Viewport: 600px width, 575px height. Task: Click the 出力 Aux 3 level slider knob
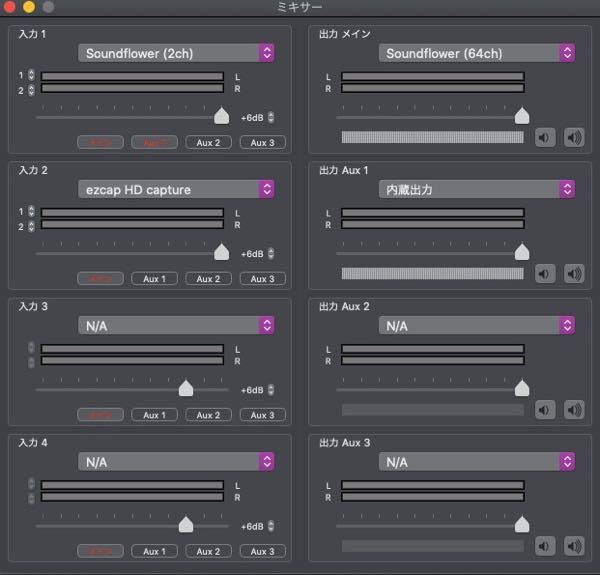pyautogui.click(x=522, y=525)
